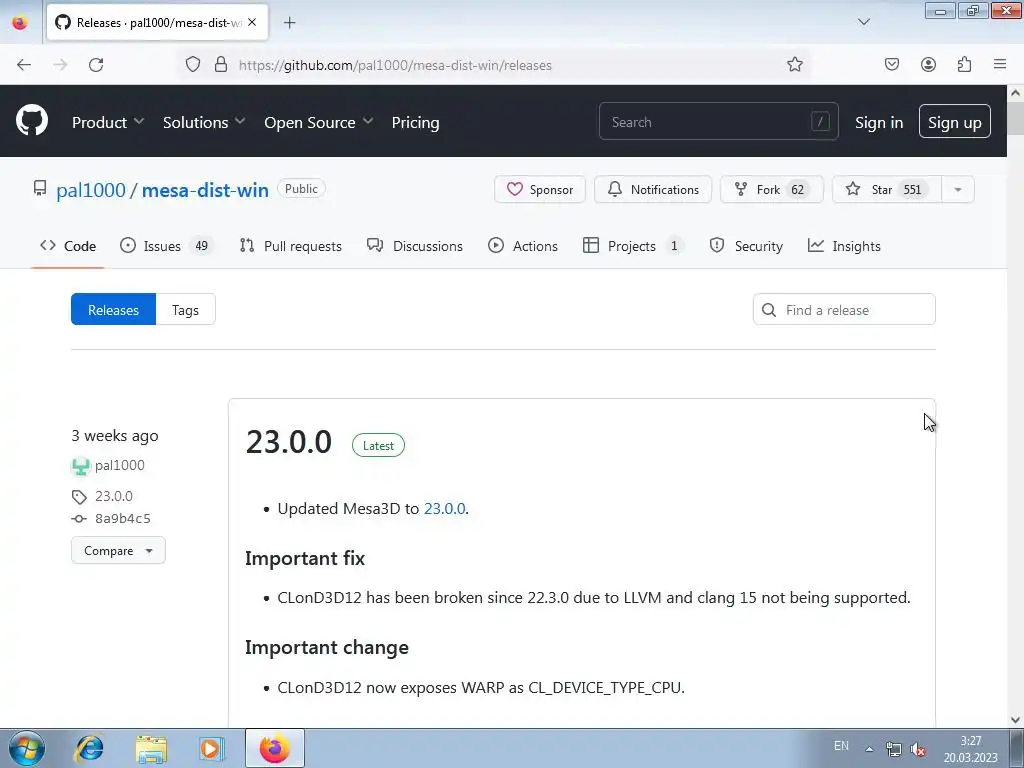Screen dimensions: 1024x768
Task: Save page to Pocket
Action: click(891, 64)
